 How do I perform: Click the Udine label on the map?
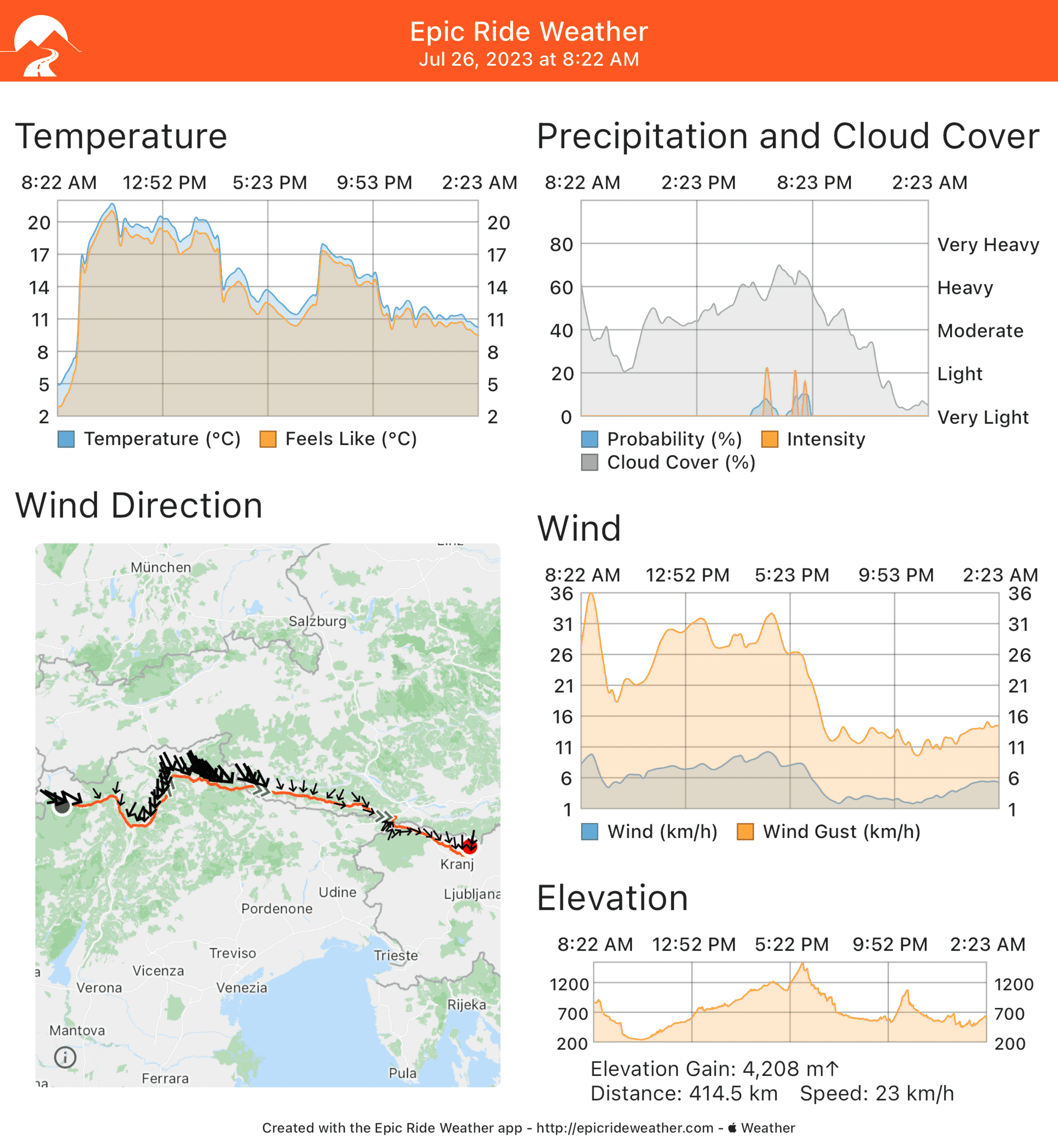[x=338, y=893]
